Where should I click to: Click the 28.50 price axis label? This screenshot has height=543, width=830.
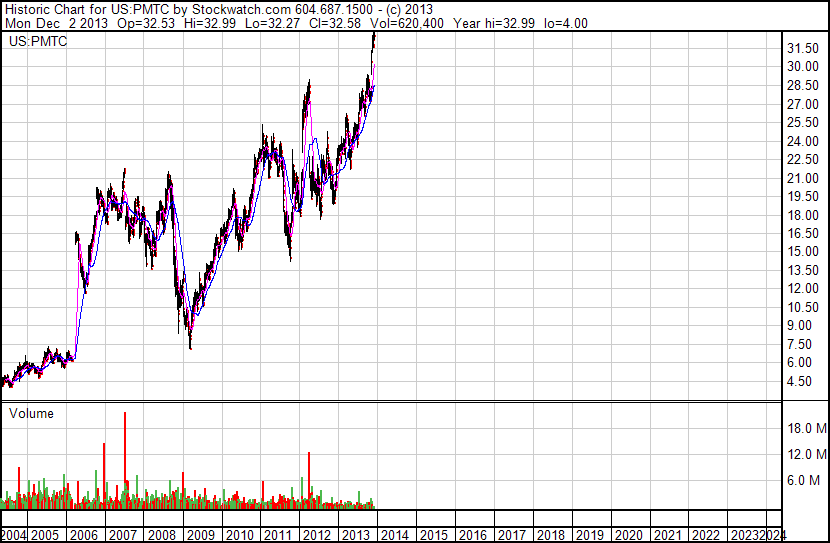(803, 85)
